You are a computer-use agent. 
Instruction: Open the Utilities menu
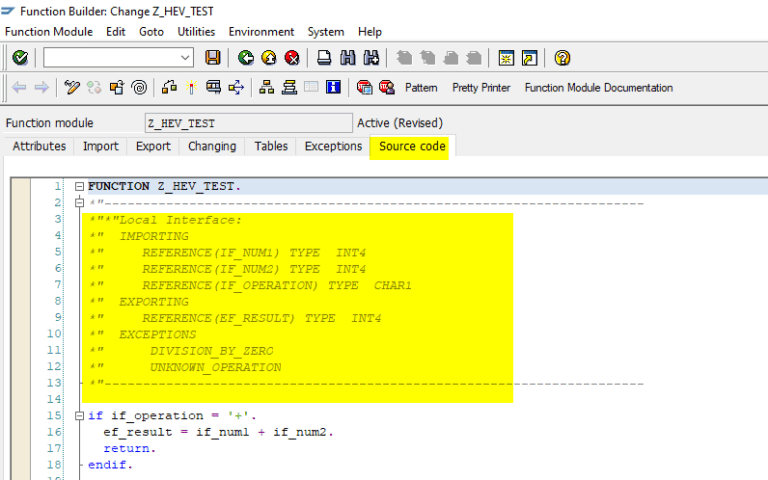pyautogui.click(x=196, y=32)
